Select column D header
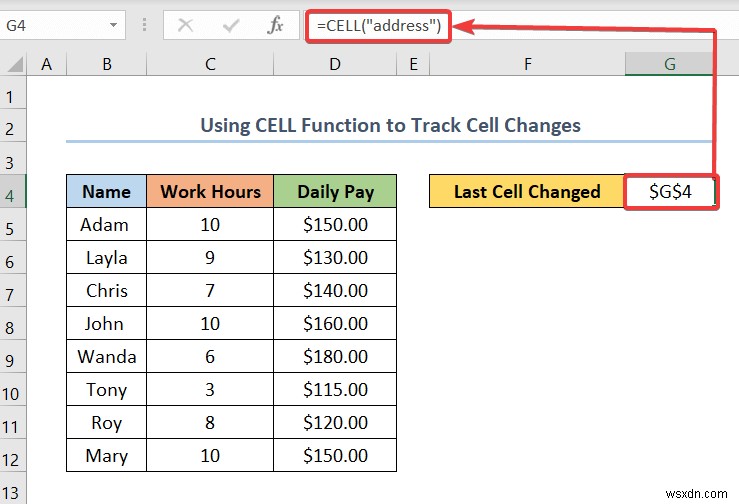The width and height of the screenshot is (739, 504). [335, 64]
